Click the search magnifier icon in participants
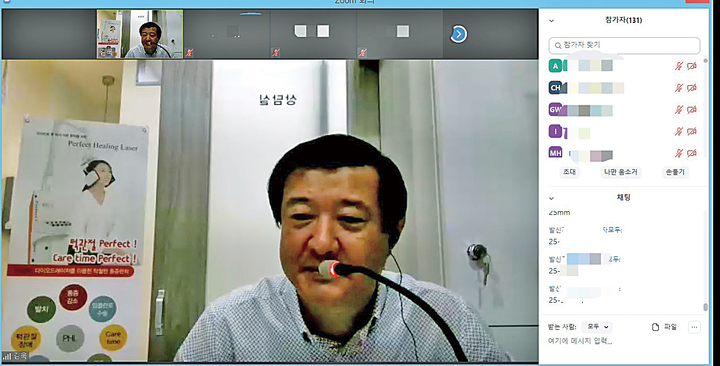Viewport: 720px width, 366px height. [x=557, y=45]
